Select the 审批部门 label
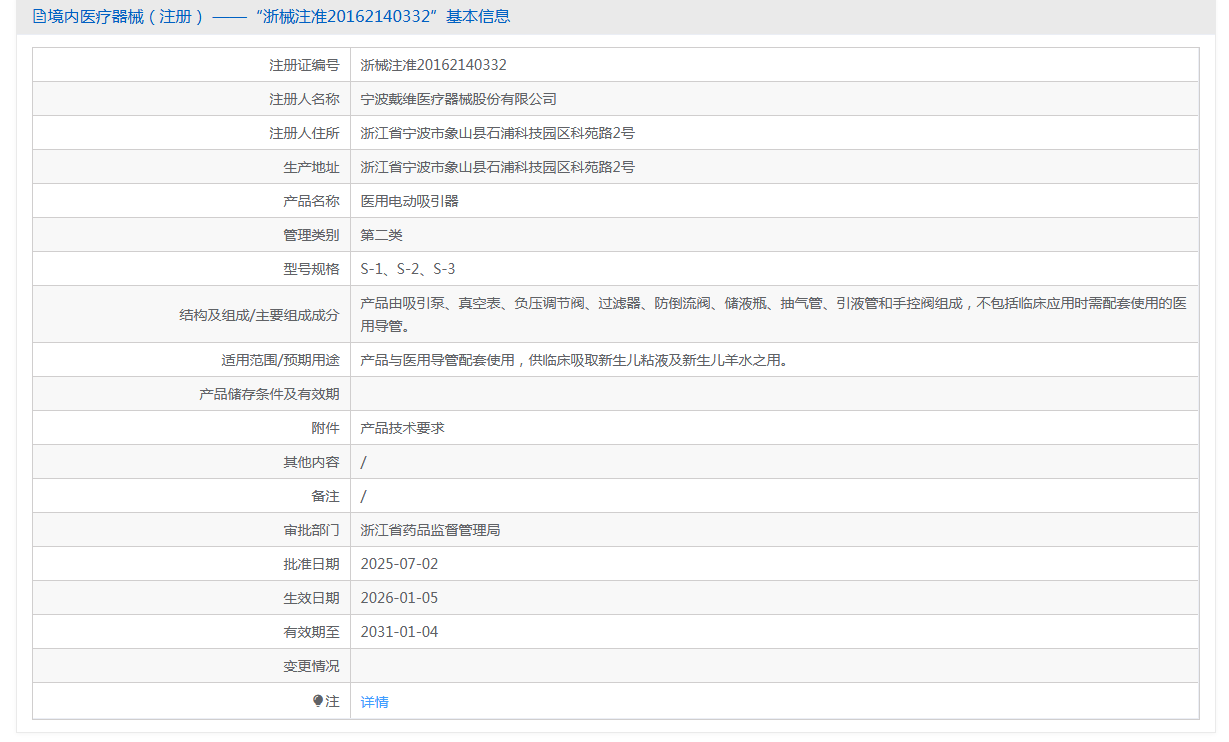Image resolution: width=1229 pixels, height=742 pixels. (311, 530)
